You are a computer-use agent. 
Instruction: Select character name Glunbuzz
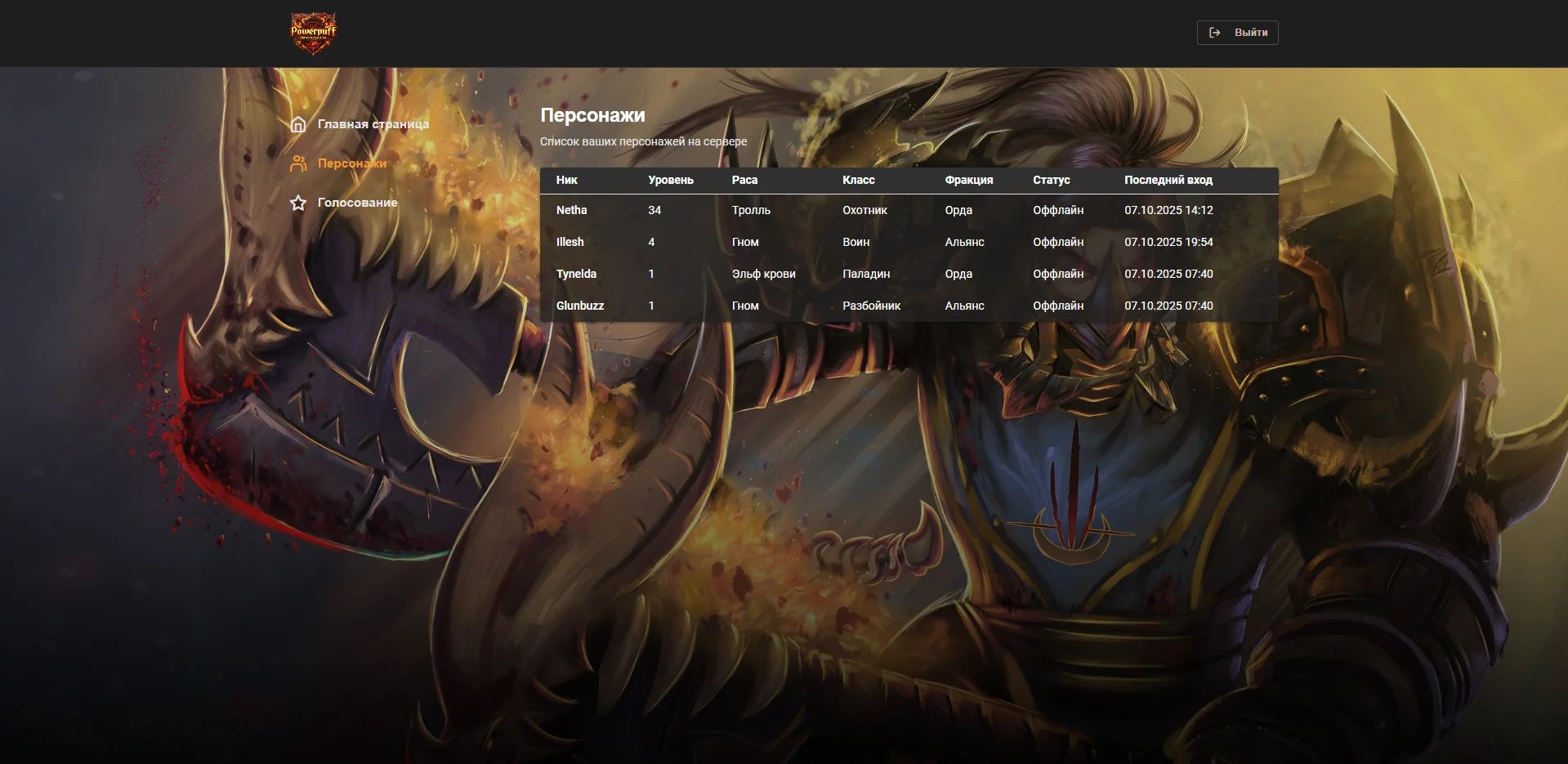pos(580,306)
